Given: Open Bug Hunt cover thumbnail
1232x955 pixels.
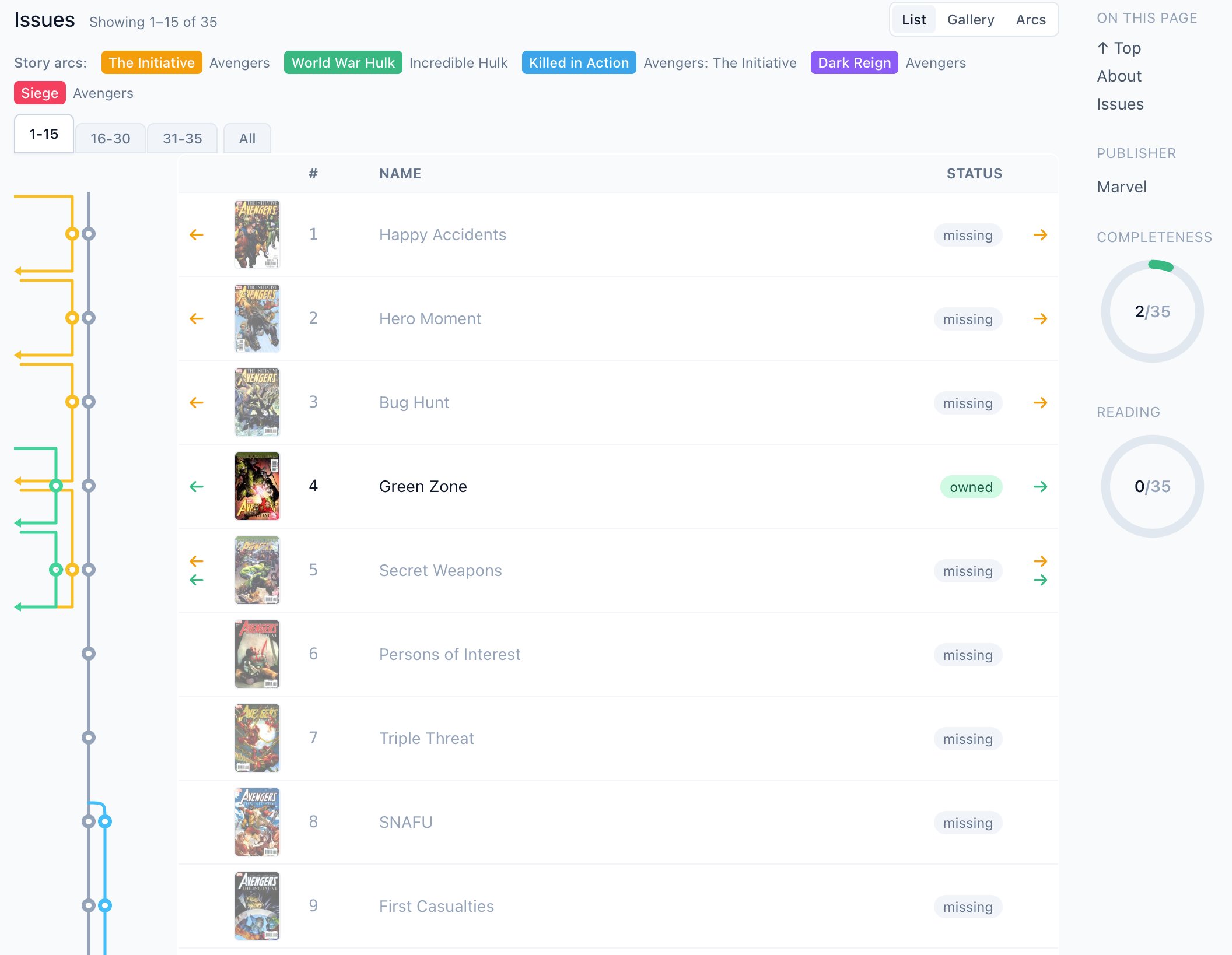Looking at the screenshot, I should 257,402.
